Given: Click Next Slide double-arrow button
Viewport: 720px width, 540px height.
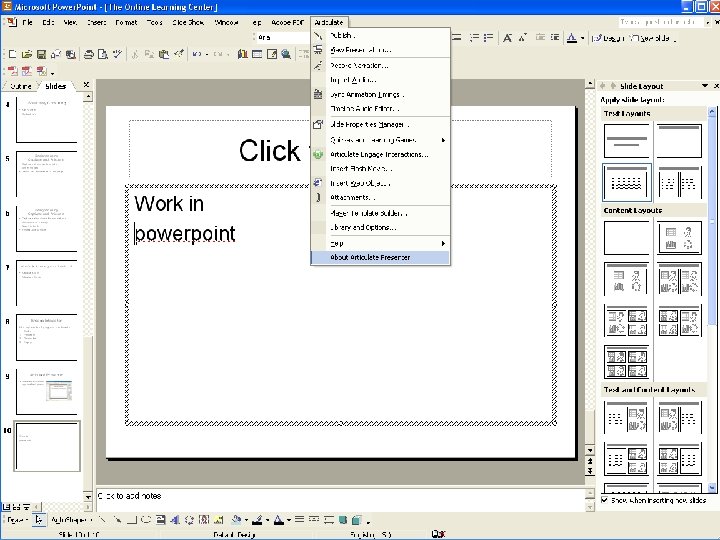Looking at the screenshot, I should coord(590,471).
